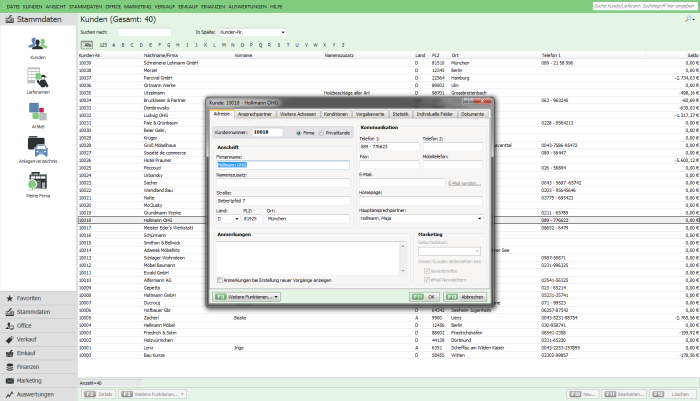This screenshot has height=401, width=700.
Task: Switch to the Konditionen tab
Action: tap(336, 114)
